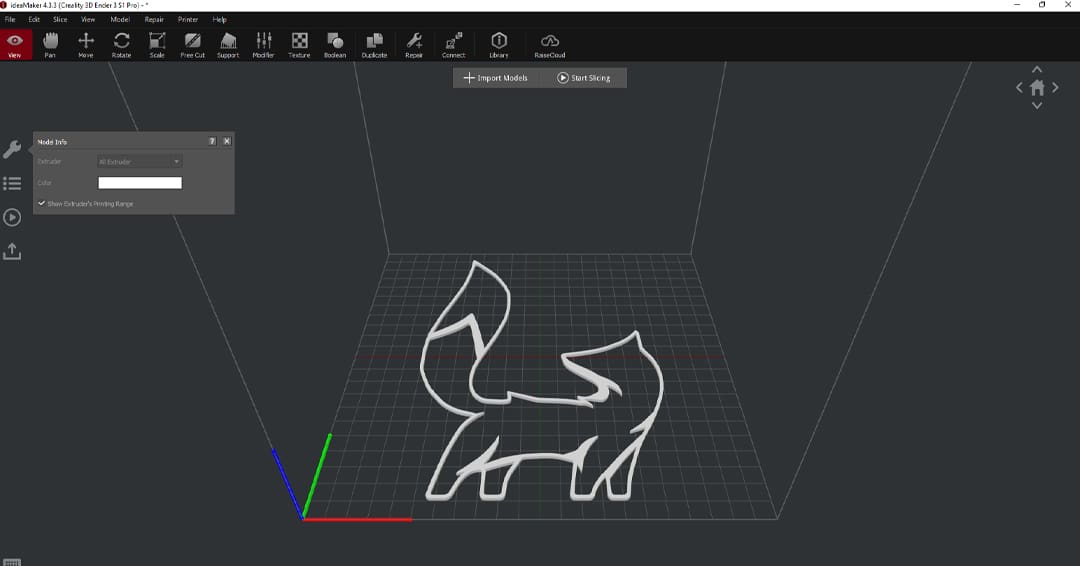Open the Library panel
This screenshot has width=1080, height=566.
499,45
